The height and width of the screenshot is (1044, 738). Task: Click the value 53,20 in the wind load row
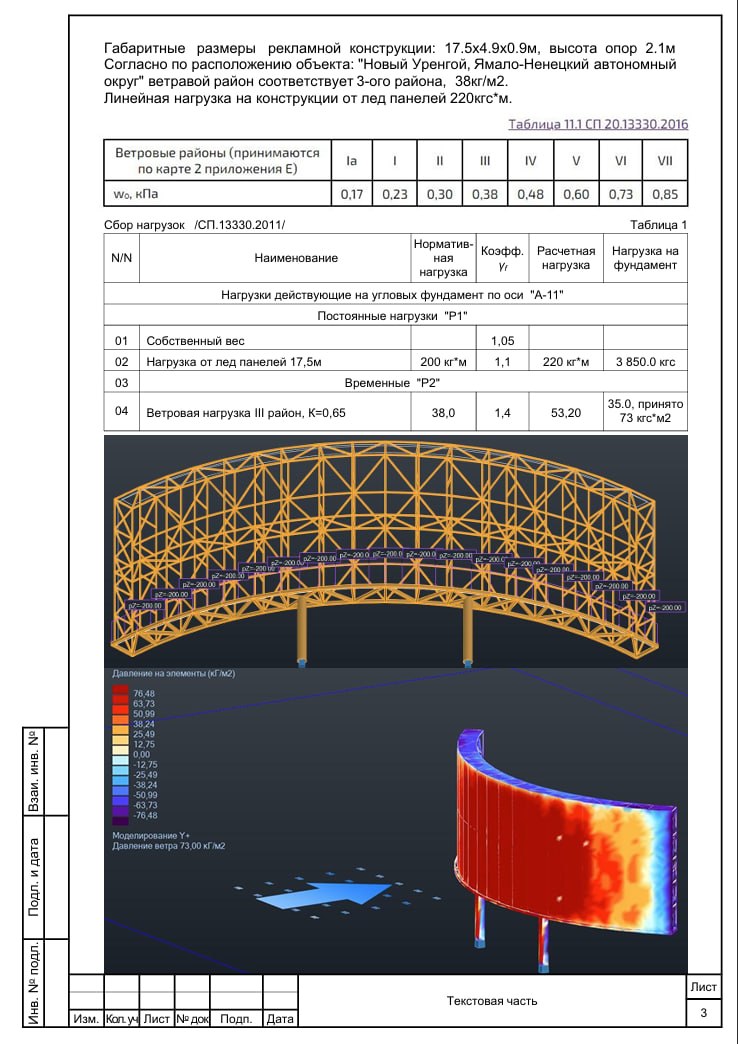click(x=565, y=413)
